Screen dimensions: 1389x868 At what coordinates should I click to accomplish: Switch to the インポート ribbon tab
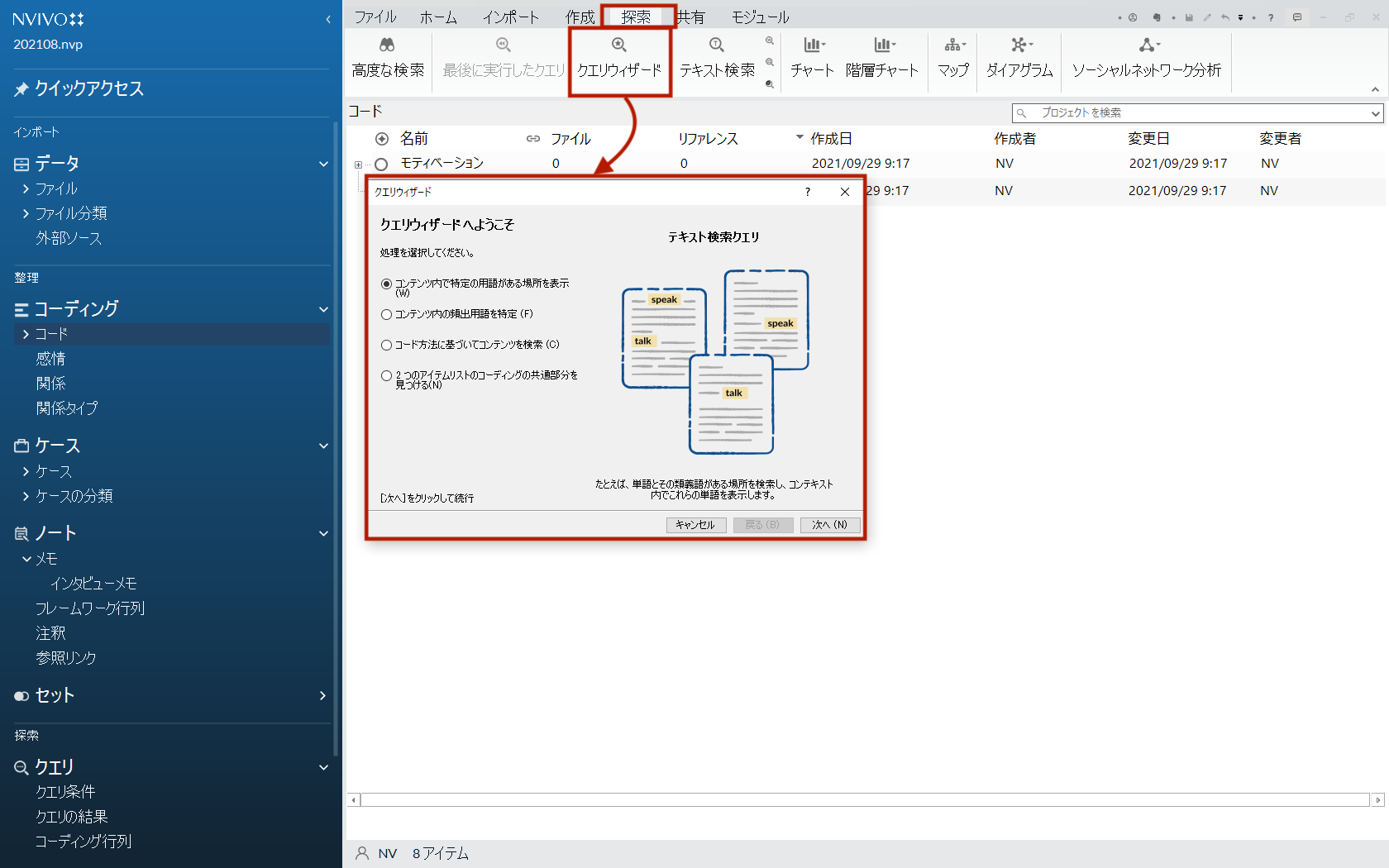tap(511, 17)
